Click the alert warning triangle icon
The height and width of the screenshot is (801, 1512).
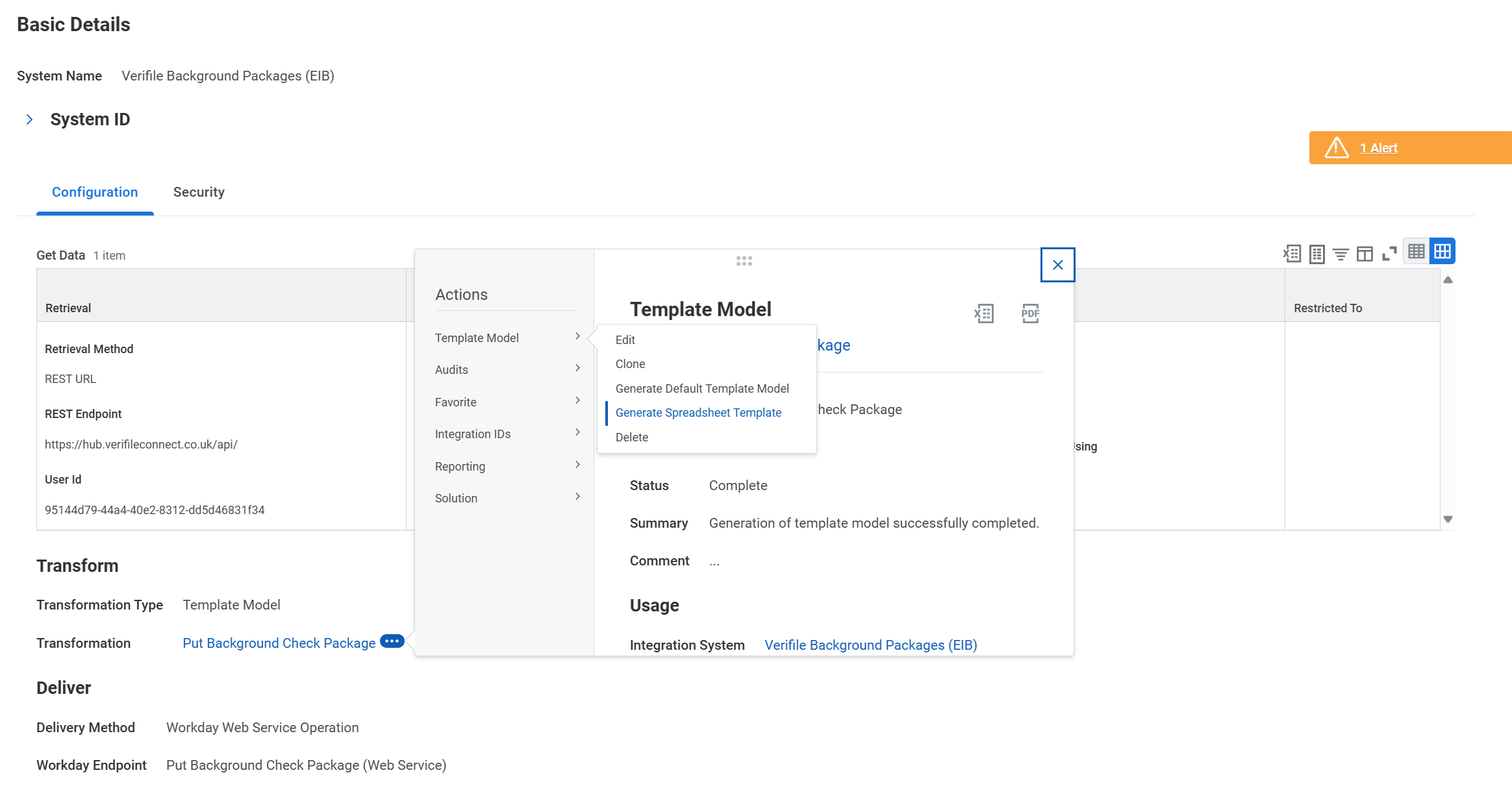coord(1337,148)
